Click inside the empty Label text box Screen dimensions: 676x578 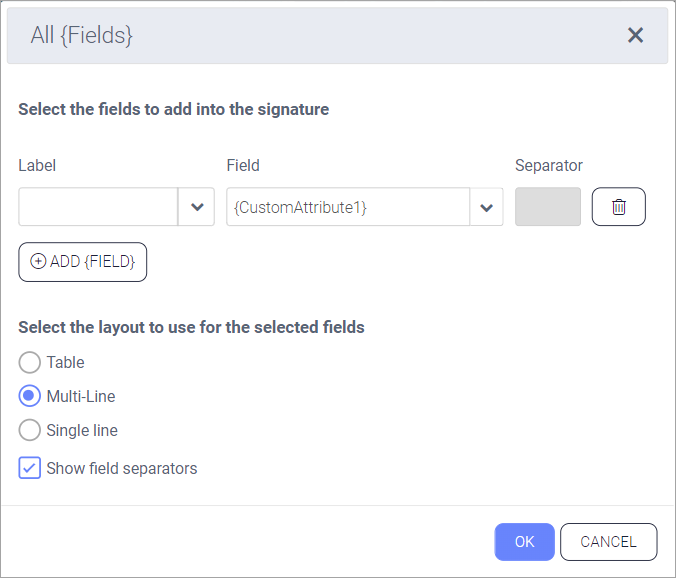pos(98,207)
